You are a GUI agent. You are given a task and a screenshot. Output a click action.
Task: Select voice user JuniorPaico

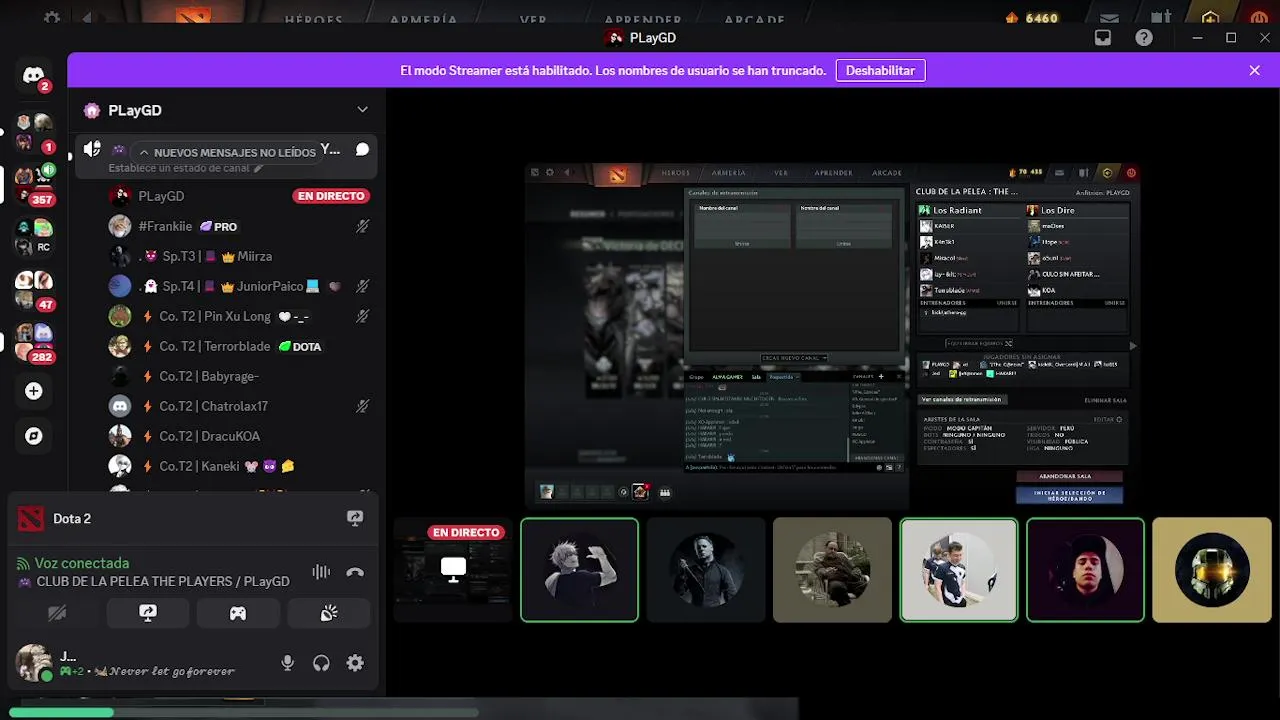(x=239, y=286)
